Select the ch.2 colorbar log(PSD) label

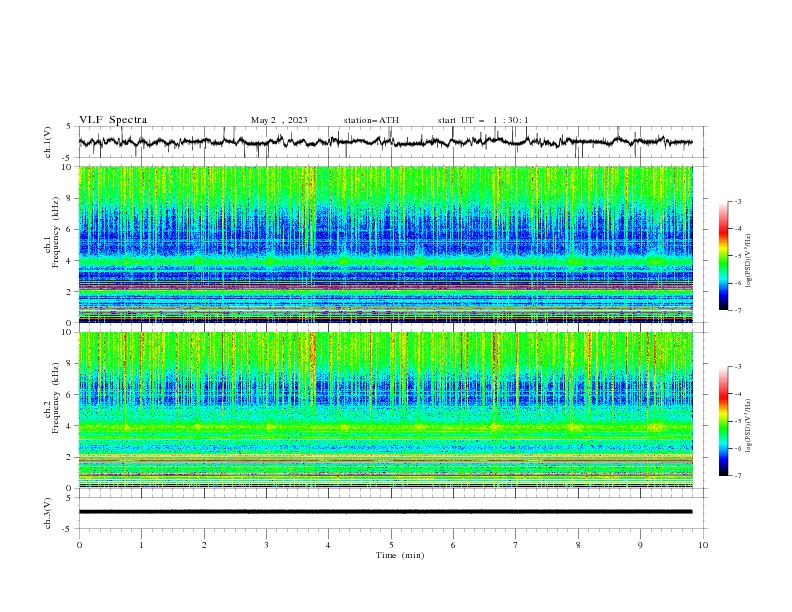(x=749, y=425)
